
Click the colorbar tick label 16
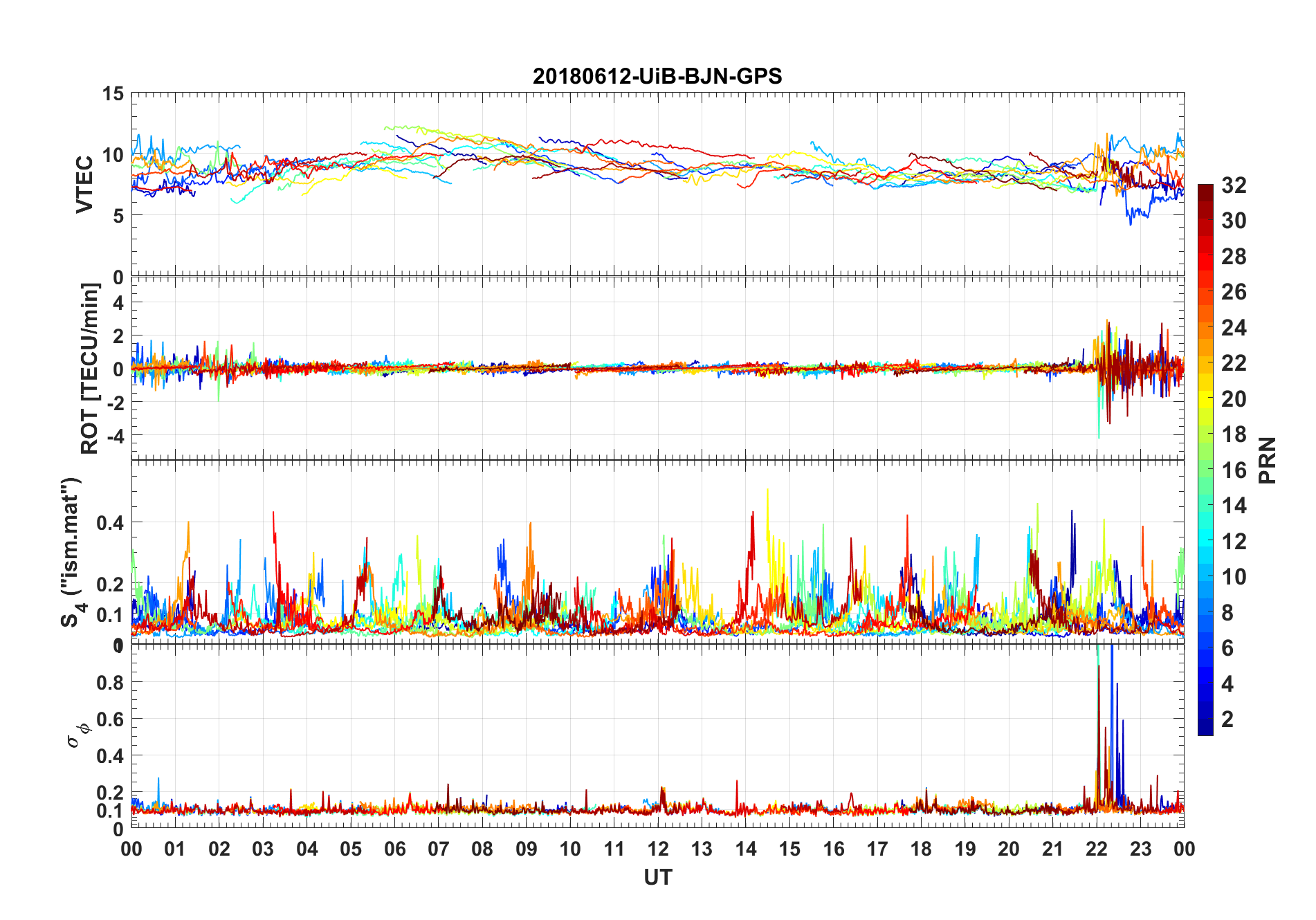pyautogui.click(x=1234, y=470)
